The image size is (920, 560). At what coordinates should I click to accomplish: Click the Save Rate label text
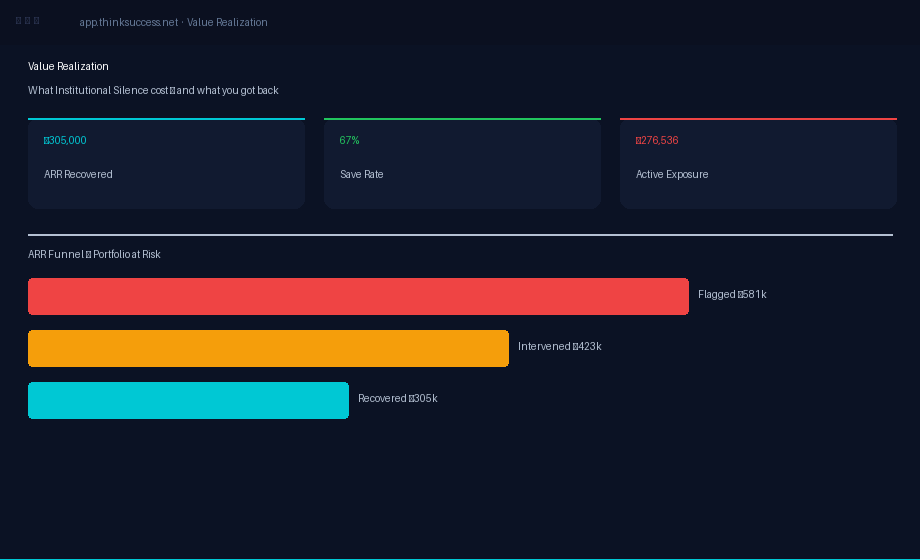click(362, 174)
